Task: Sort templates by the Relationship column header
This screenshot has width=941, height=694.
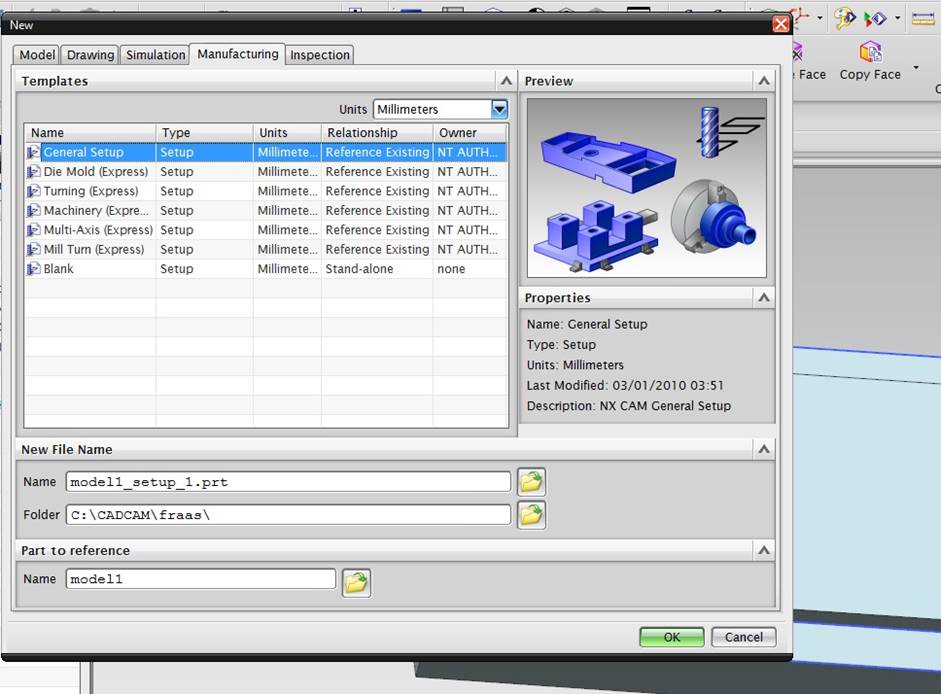Action: tap(377, 133)
